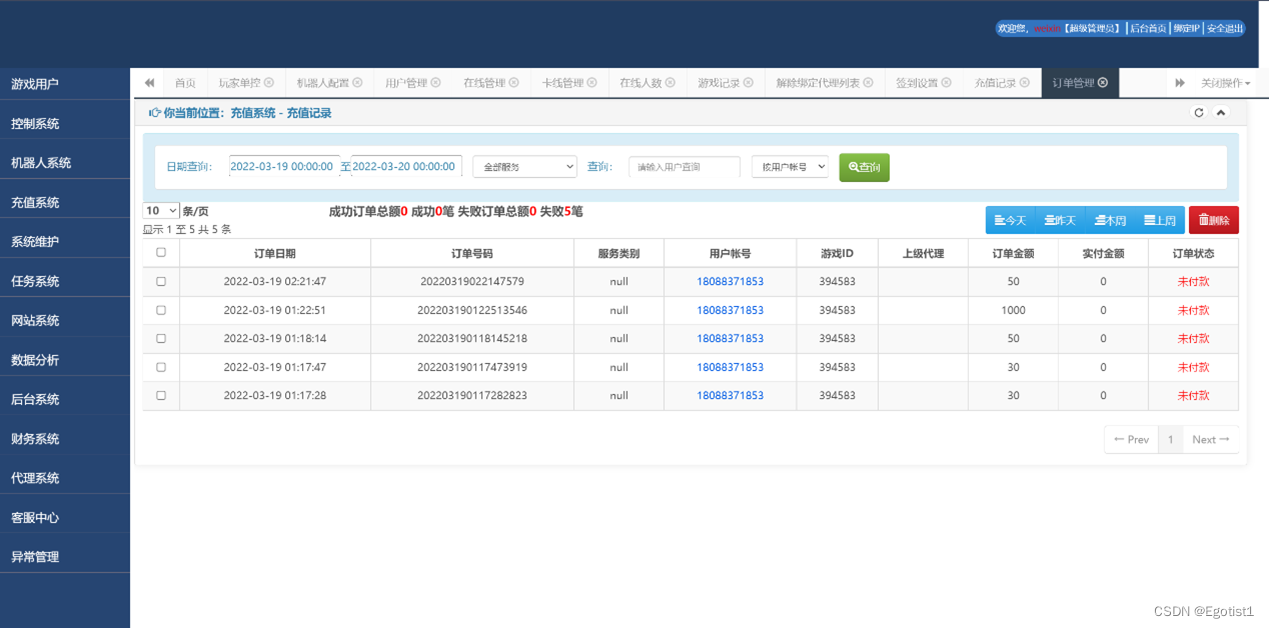Open 客服中心 in the sidebar
The height and width of the screenshot is (628, 1269).
65,518
